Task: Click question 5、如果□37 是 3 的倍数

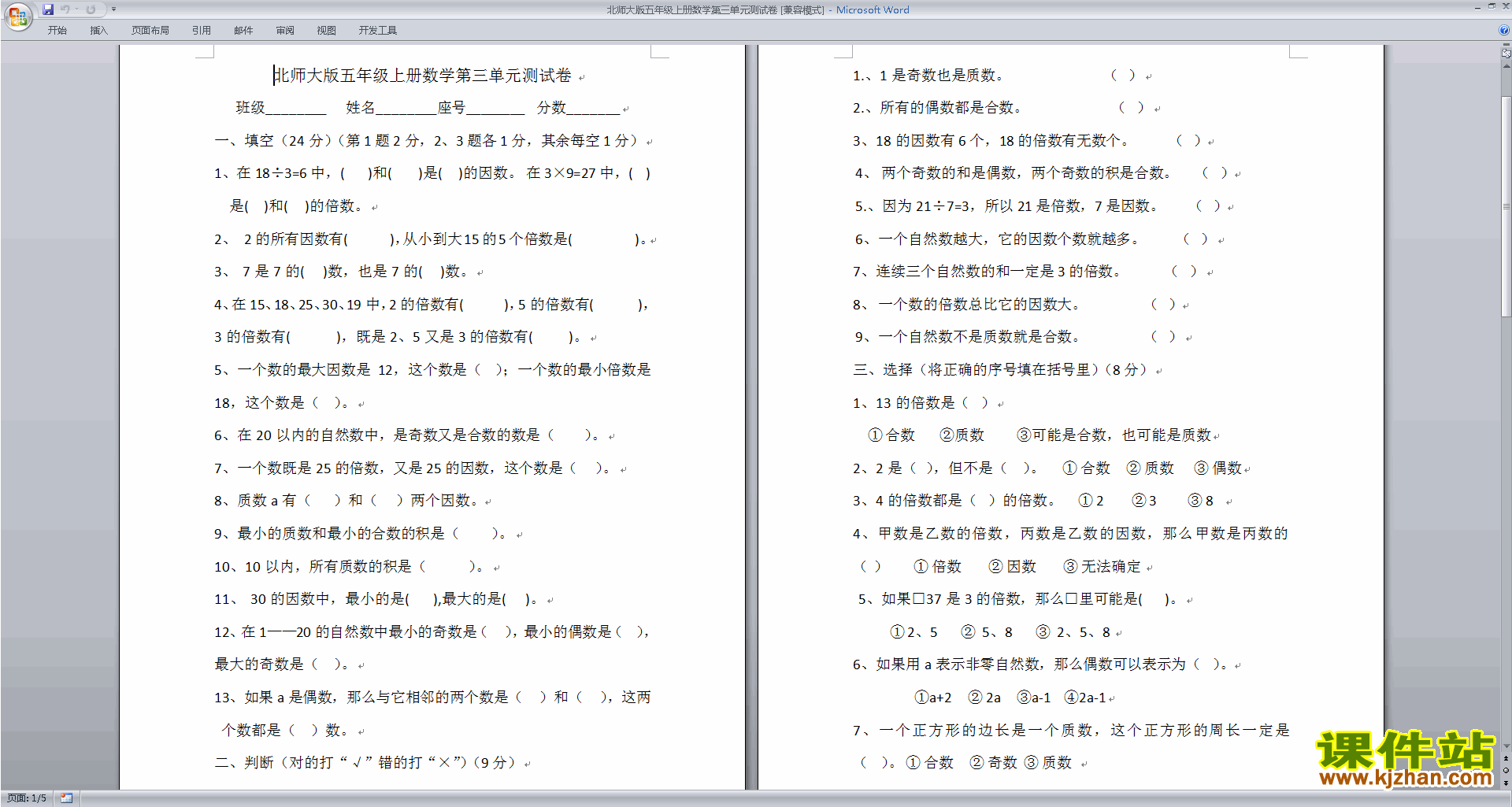Action: (1020, 599)
